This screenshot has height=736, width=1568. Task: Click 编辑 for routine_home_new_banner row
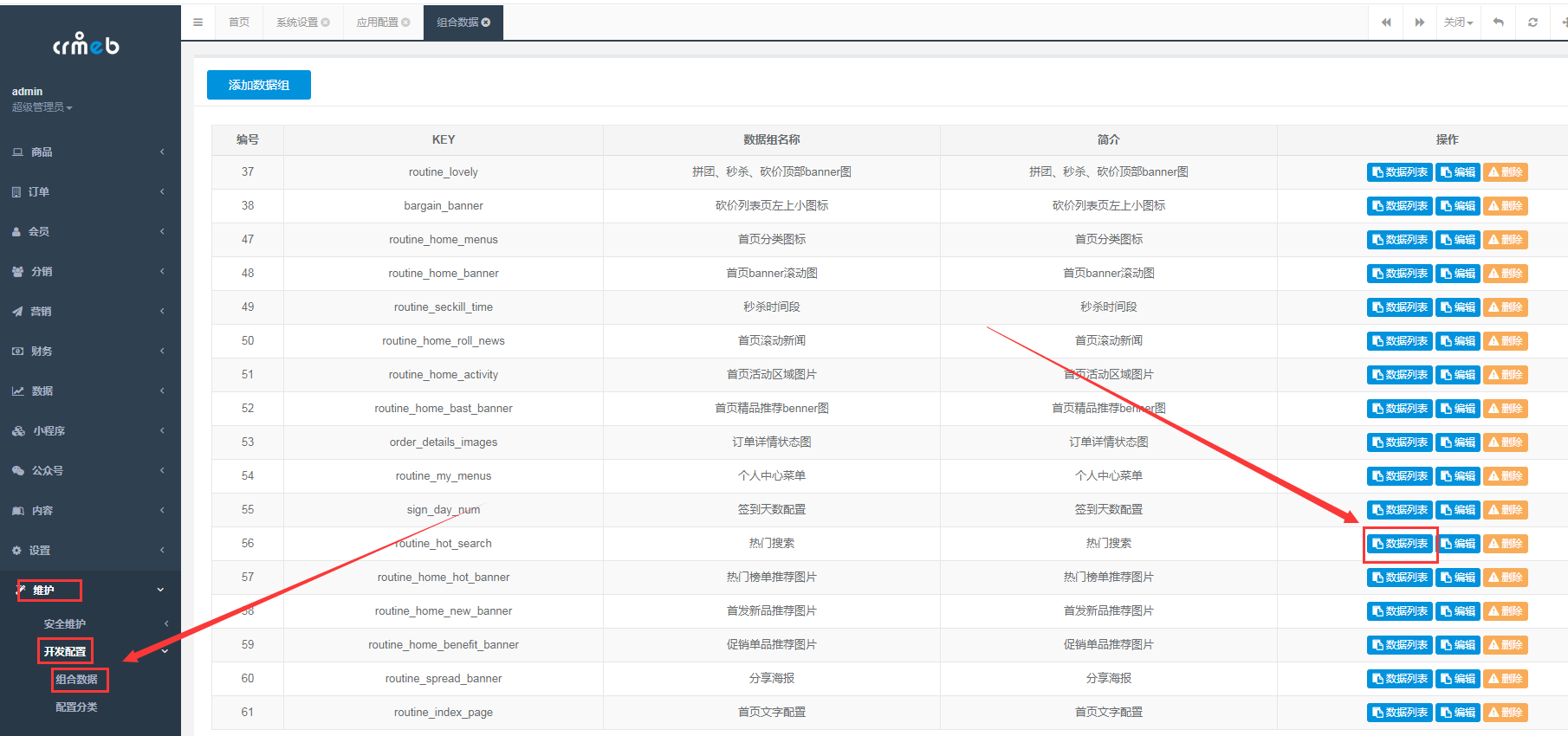pyautogui.click(x=1458, y=611)
